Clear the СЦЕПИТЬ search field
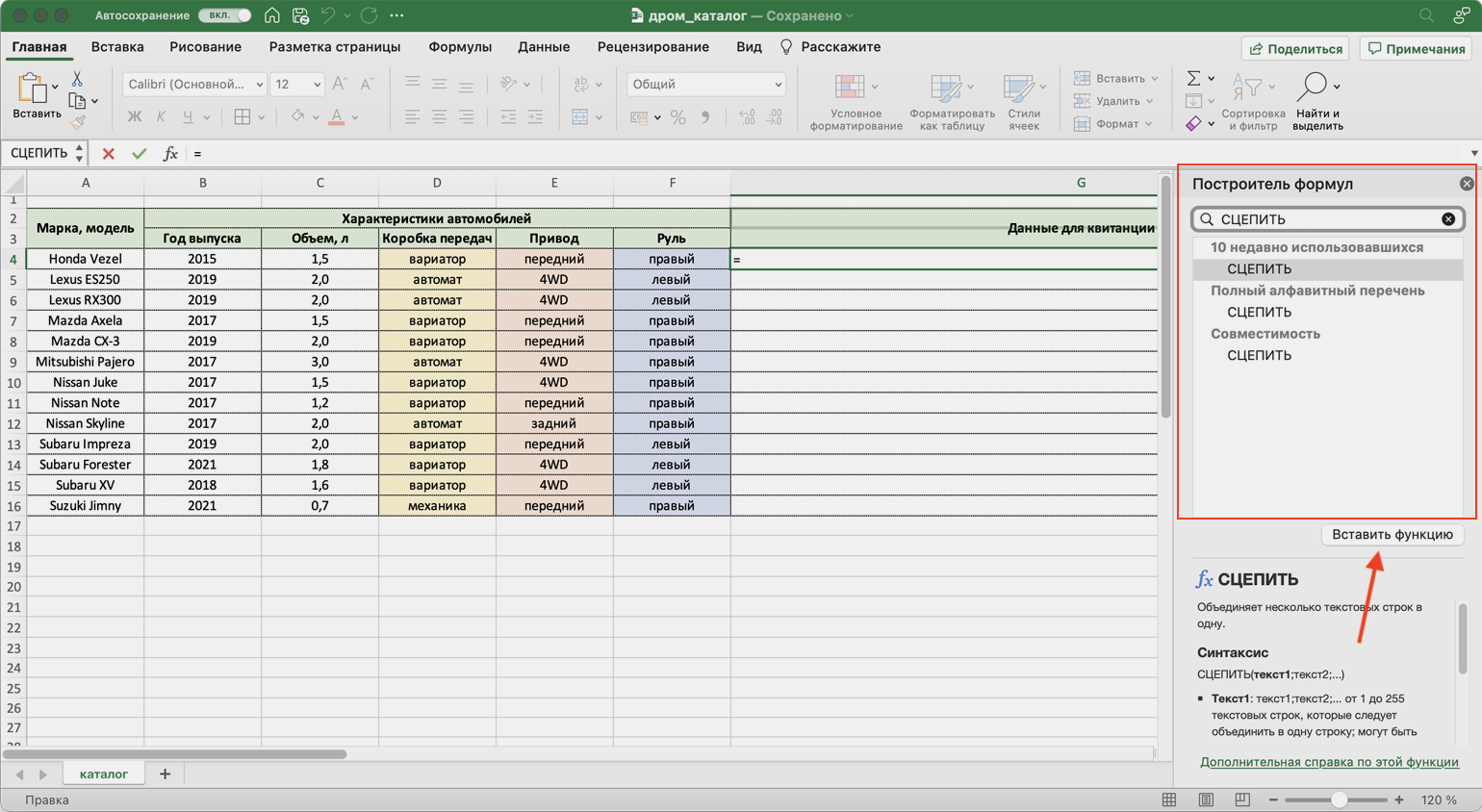Screen dimensions: 1482x812 tap(1447, 219)
